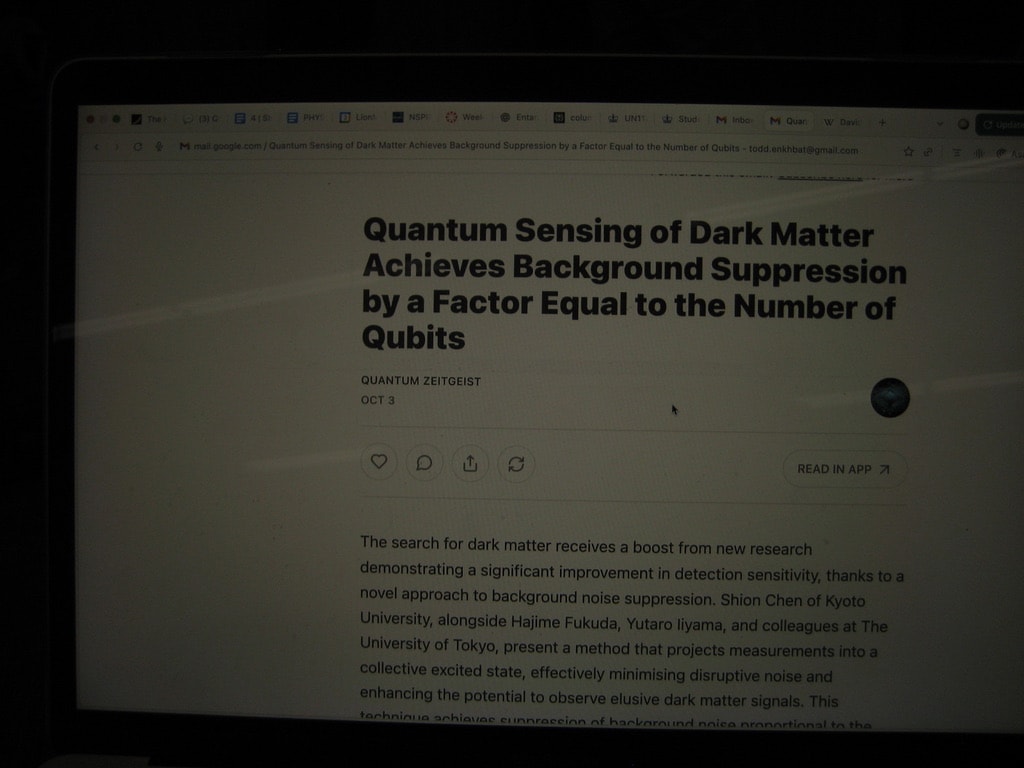Image resolution: width=1024 pixels, height=768 pixels.
Task: Click the audio waveform icon in the toolbar
Action: [978, 153]
